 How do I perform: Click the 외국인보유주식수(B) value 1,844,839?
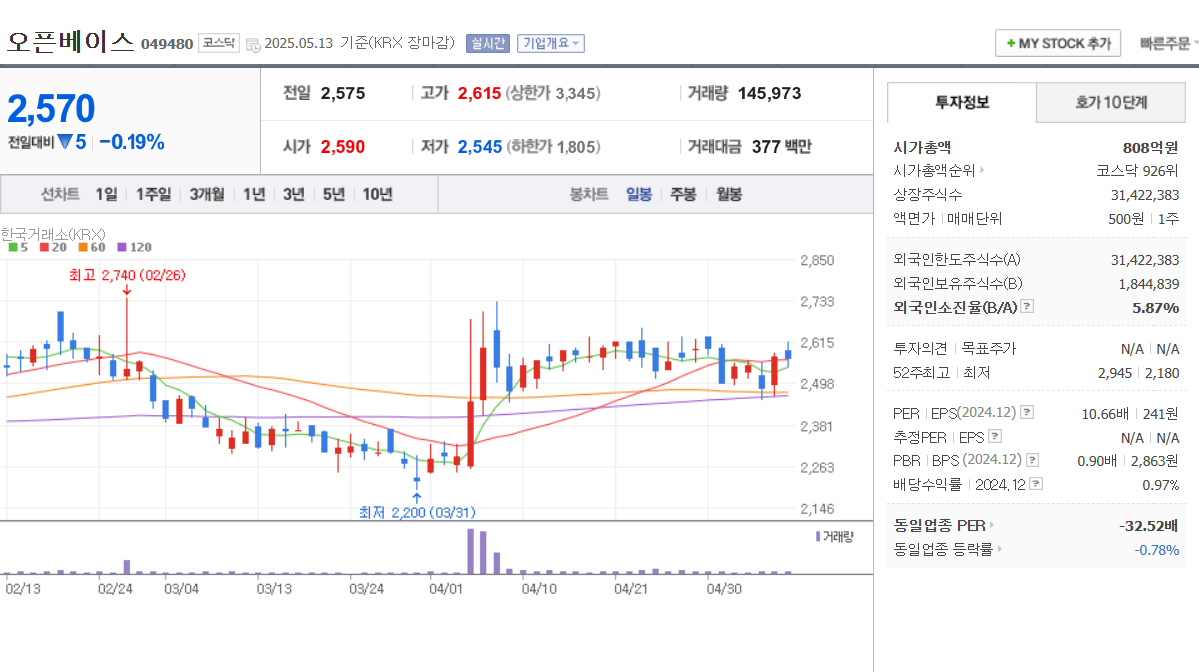[x=1149, y=284]
